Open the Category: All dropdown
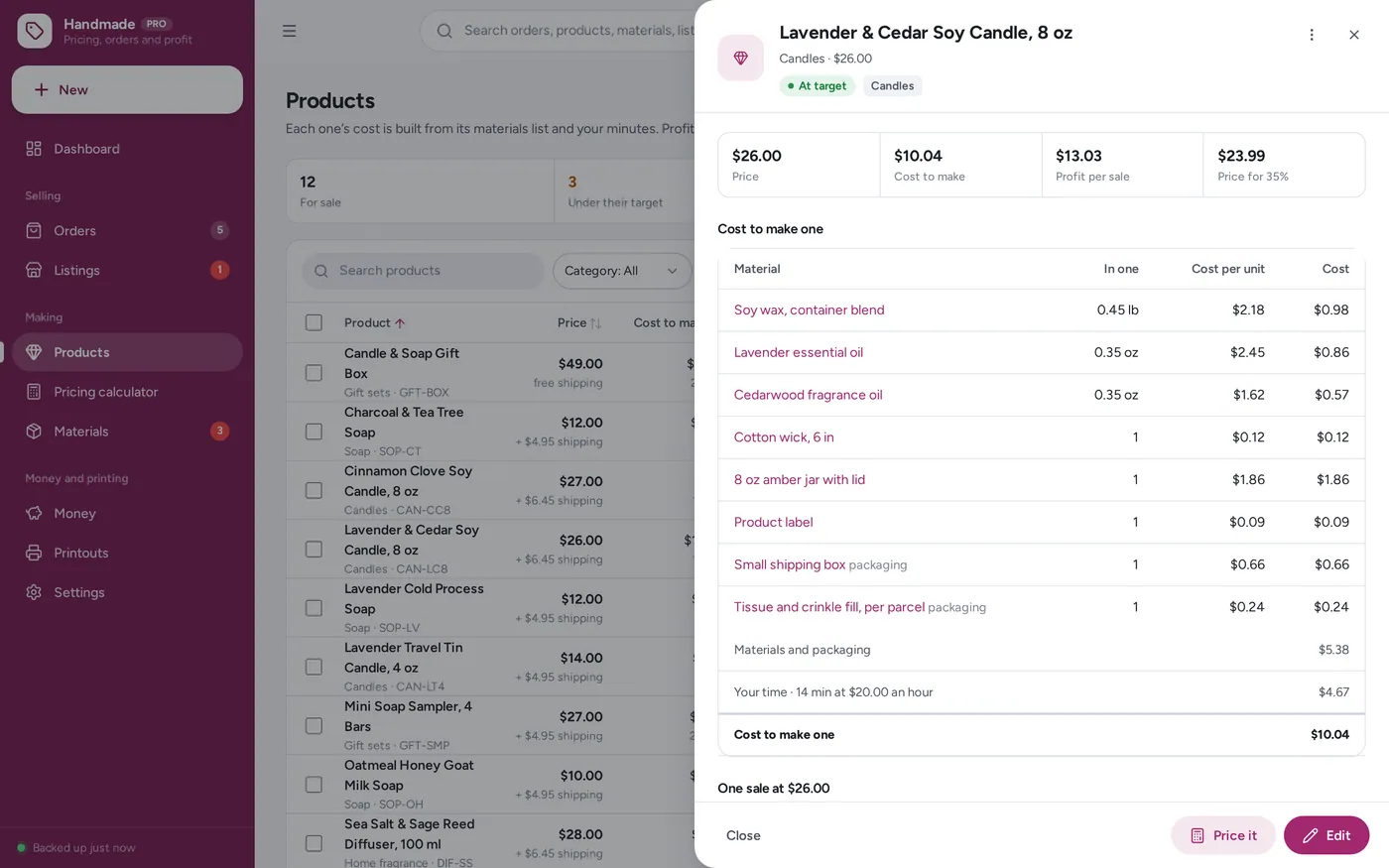 click(x=622, y=271)
